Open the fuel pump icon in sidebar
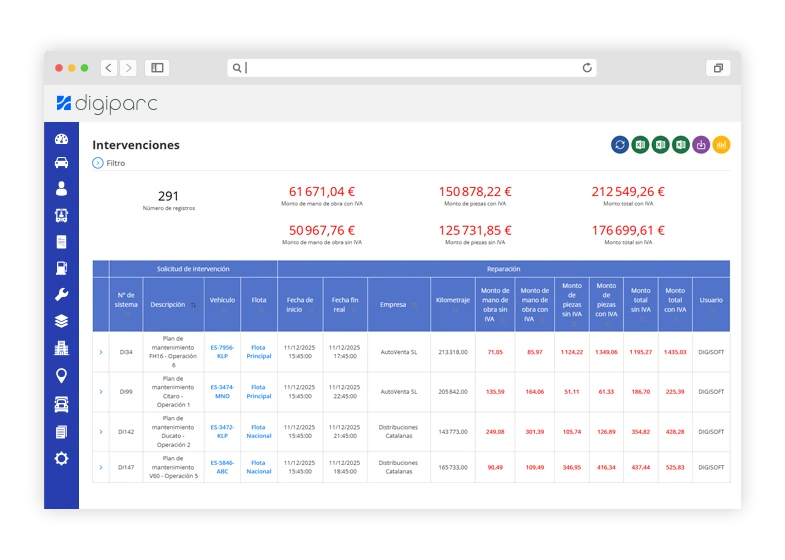 pyautogui.click(x=61, y=268)
